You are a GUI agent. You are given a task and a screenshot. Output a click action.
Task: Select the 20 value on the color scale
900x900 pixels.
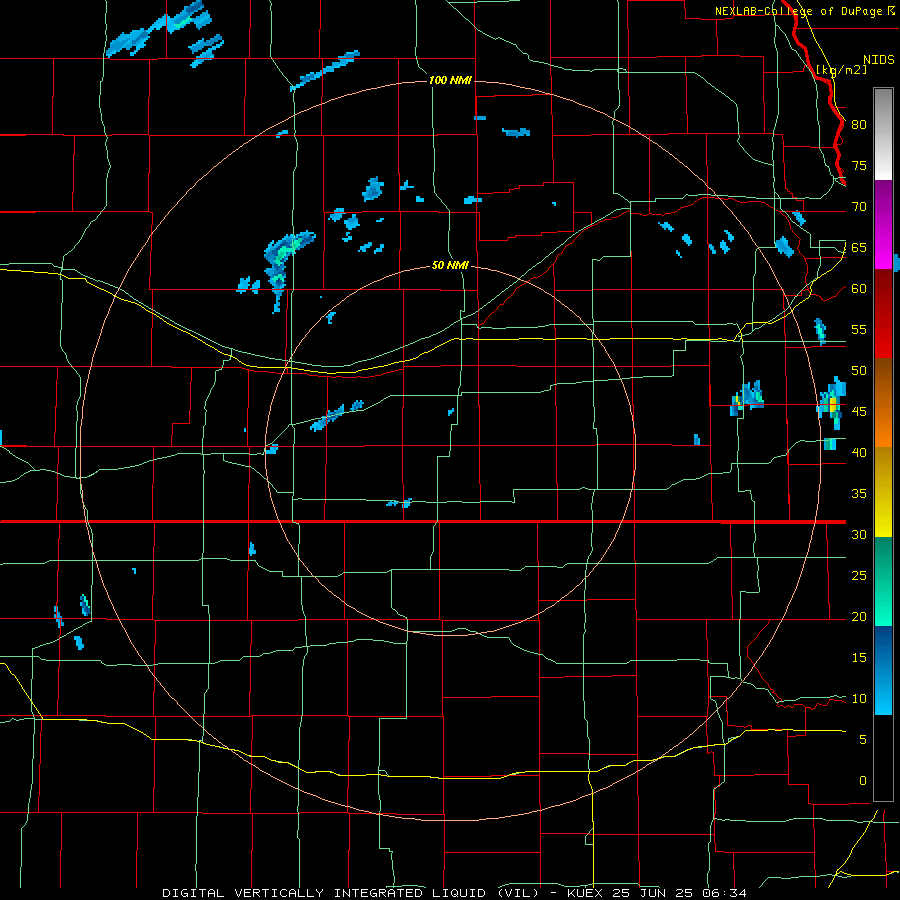click(x=859, y=616)
